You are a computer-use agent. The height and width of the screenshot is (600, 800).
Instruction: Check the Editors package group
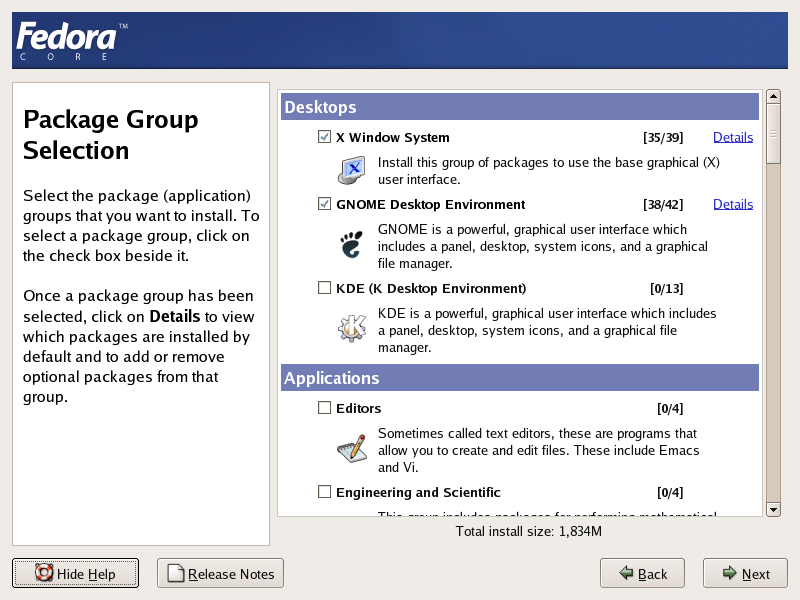coord(324,408)
